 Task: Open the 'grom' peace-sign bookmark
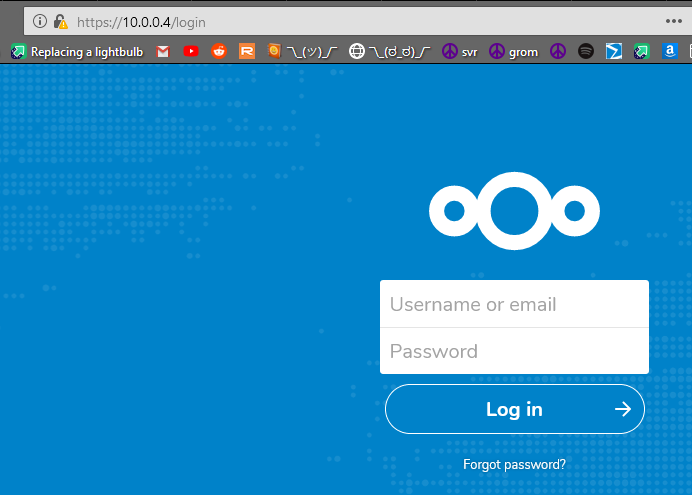[514, 52]
